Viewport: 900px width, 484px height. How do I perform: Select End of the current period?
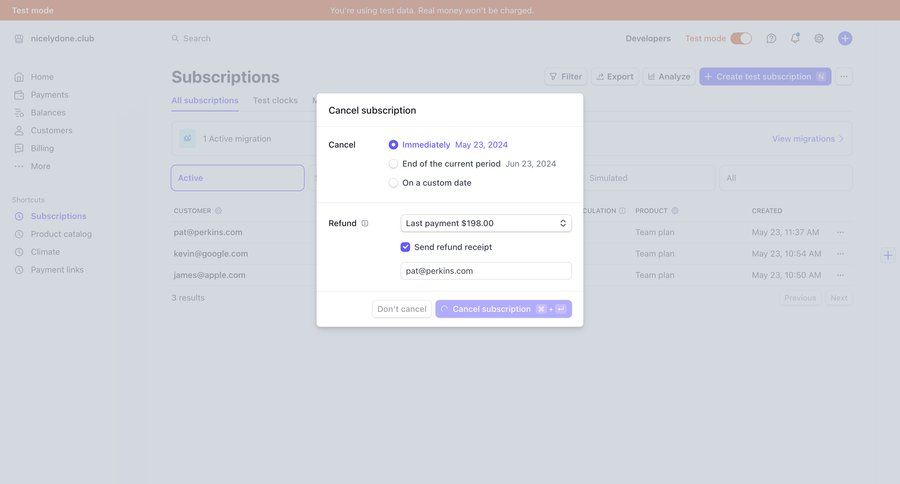point(394,164)
